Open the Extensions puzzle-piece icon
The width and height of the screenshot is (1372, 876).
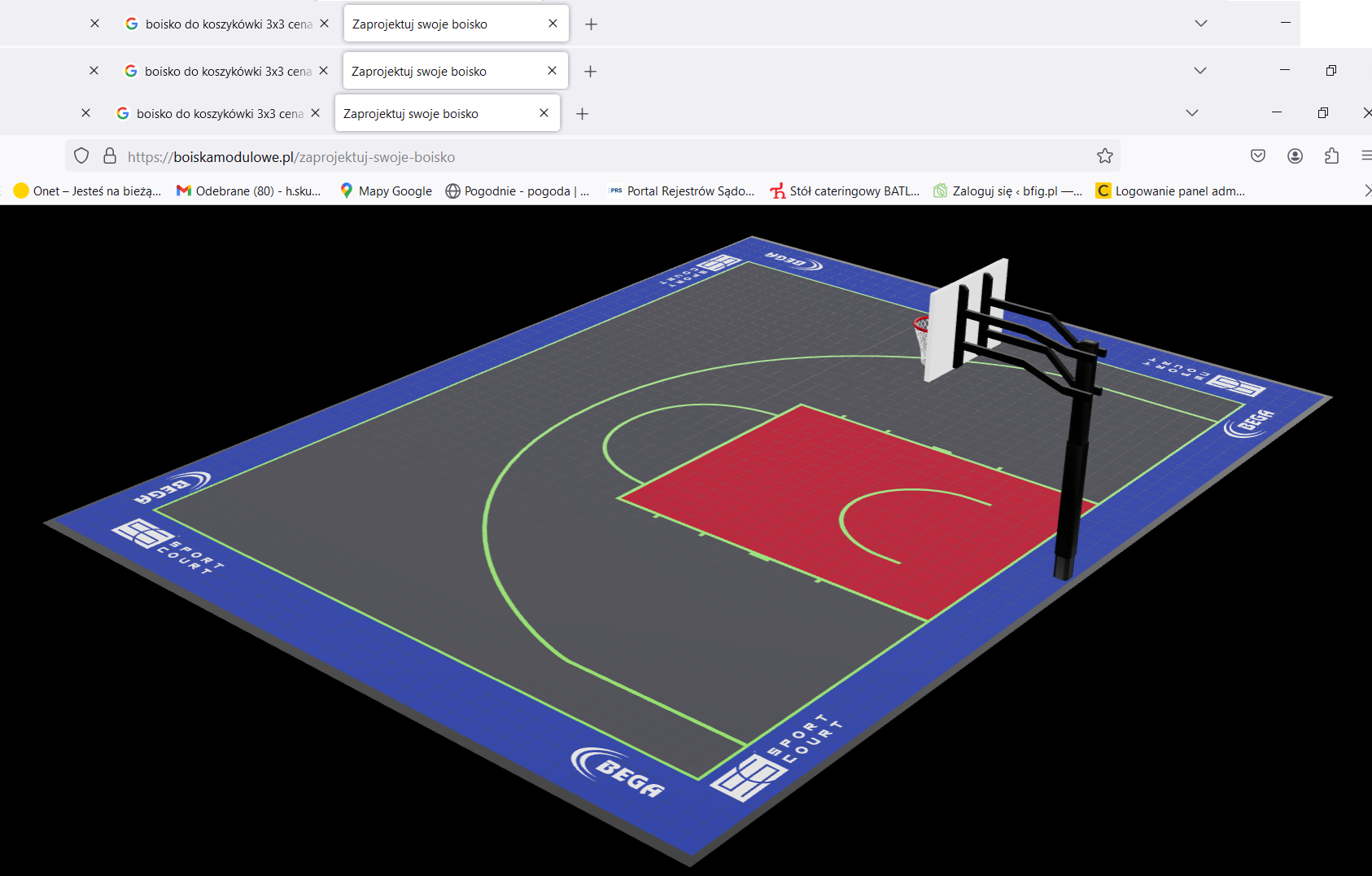tap(1331, 156)
